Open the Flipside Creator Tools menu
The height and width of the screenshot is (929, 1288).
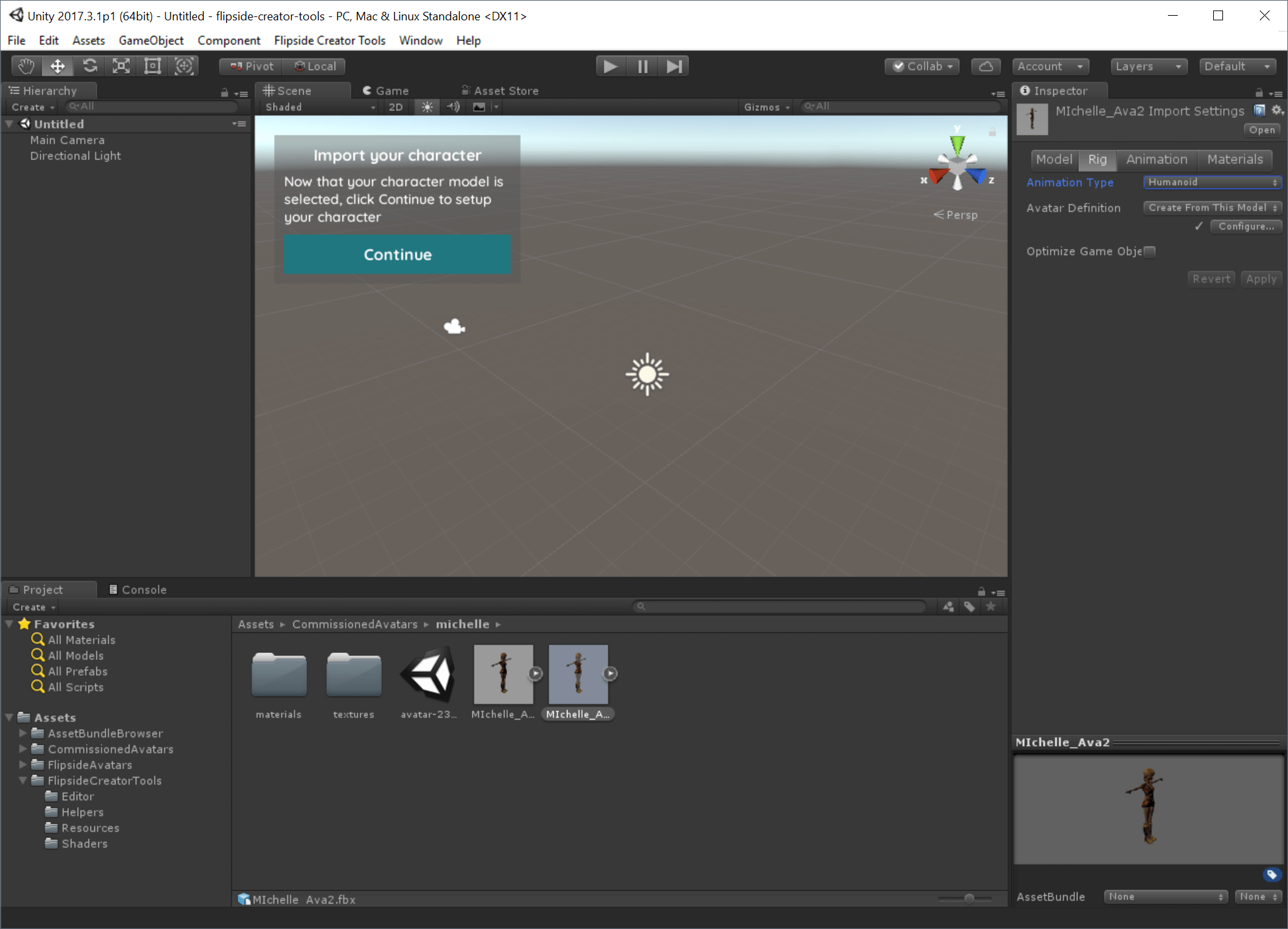click(x=329, y=41)
